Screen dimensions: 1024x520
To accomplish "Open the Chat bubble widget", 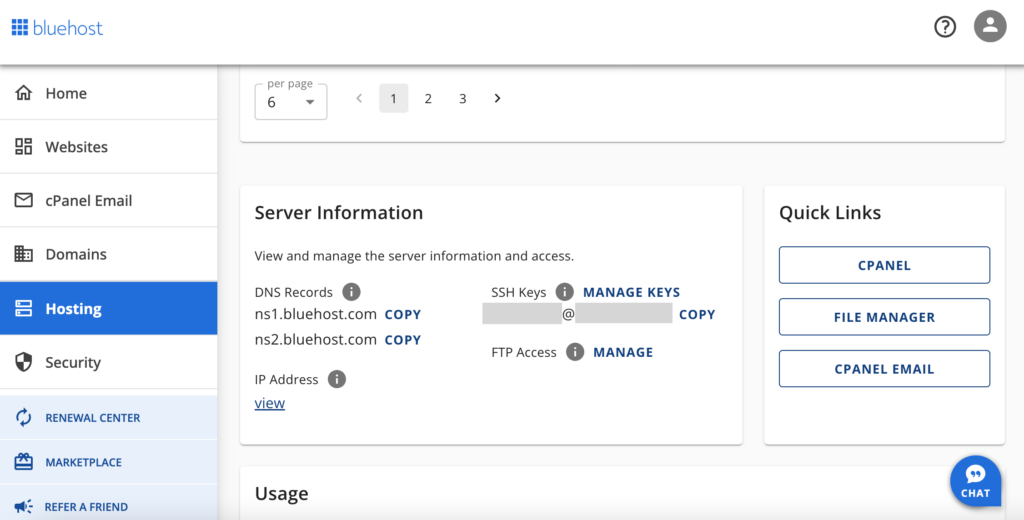I will (975, 481).
